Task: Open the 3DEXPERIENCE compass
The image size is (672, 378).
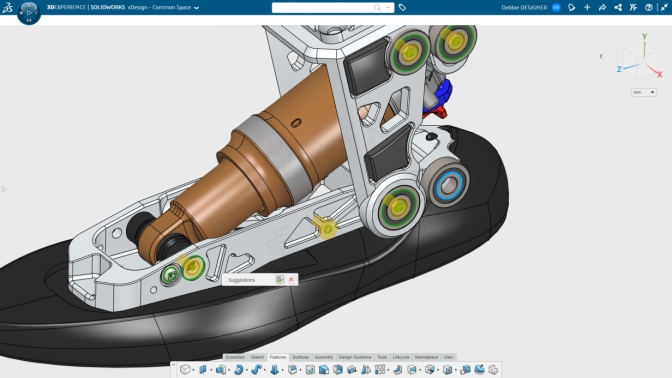Action: click(x=29, y=12)
